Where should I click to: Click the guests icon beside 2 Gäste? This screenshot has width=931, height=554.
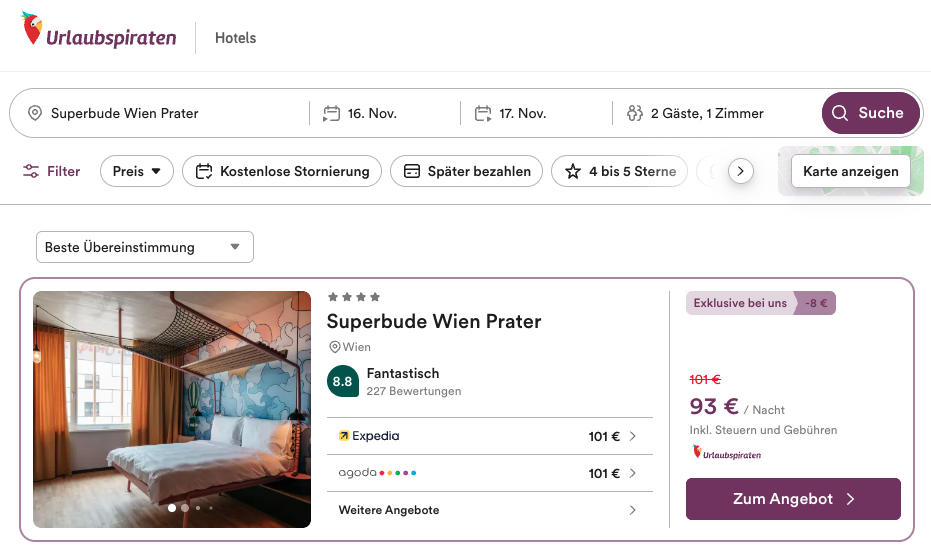coord(634,113)
